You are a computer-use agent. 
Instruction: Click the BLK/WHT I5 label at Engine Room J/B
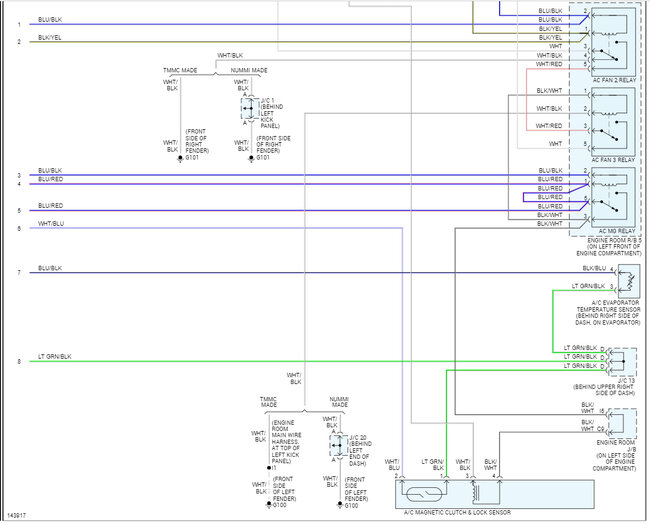click(x=592, y=408)
